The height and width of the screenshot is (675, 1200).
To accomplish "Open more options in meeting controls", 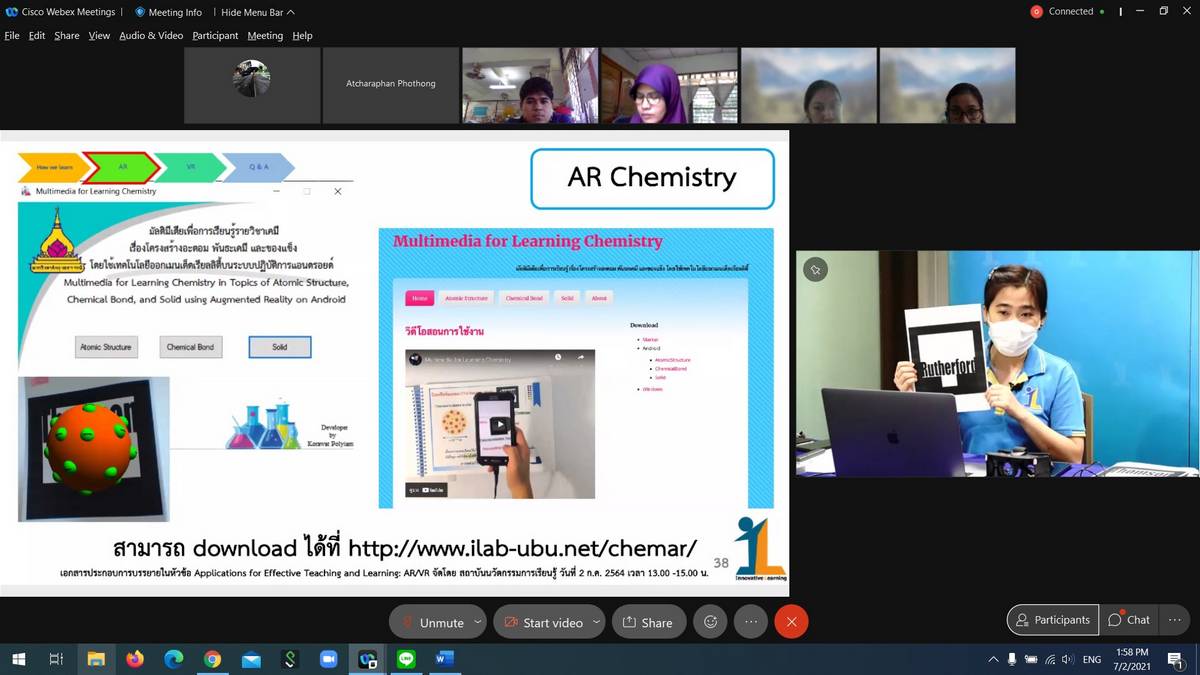I will pyautogui.click(x=751, y=622).
